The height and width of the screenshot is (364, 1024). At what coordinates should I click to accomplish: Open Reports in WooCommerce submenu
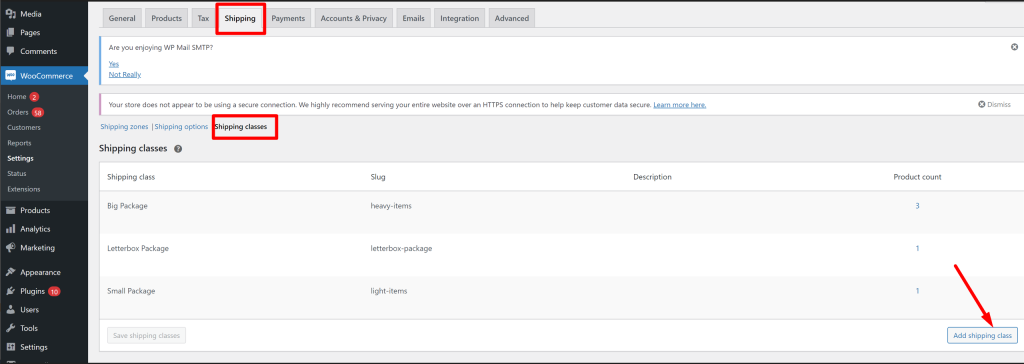tap(19, 143)
